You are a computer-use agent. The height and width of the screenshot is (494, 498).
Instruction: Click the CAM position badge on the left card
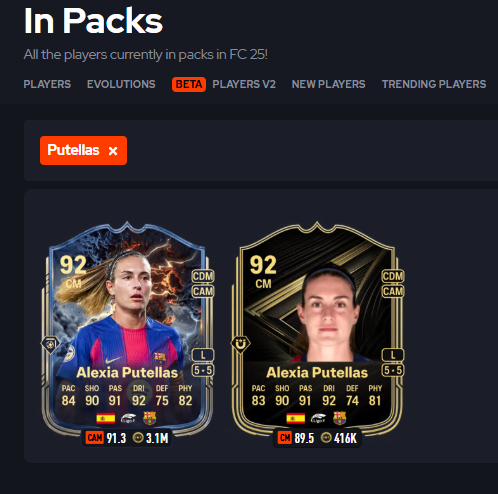(x=203, y=291)
